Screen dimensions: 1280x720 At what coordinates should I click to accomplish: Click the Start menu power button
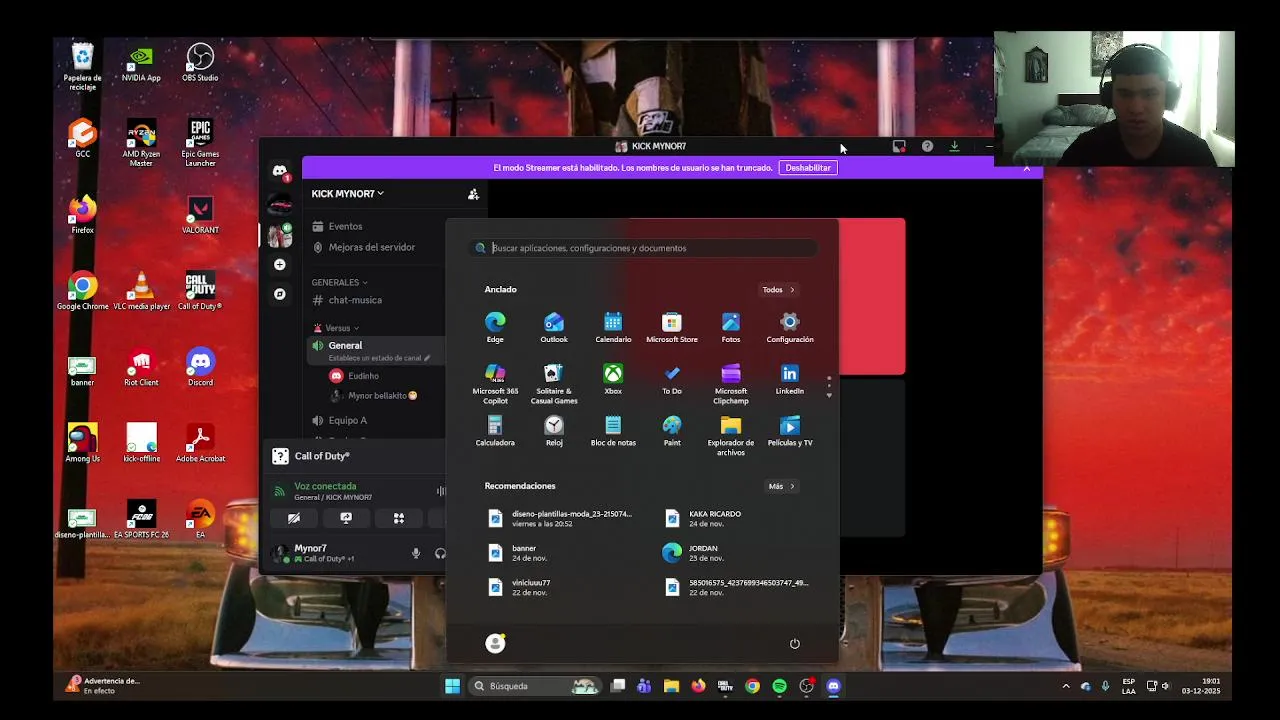795,644
